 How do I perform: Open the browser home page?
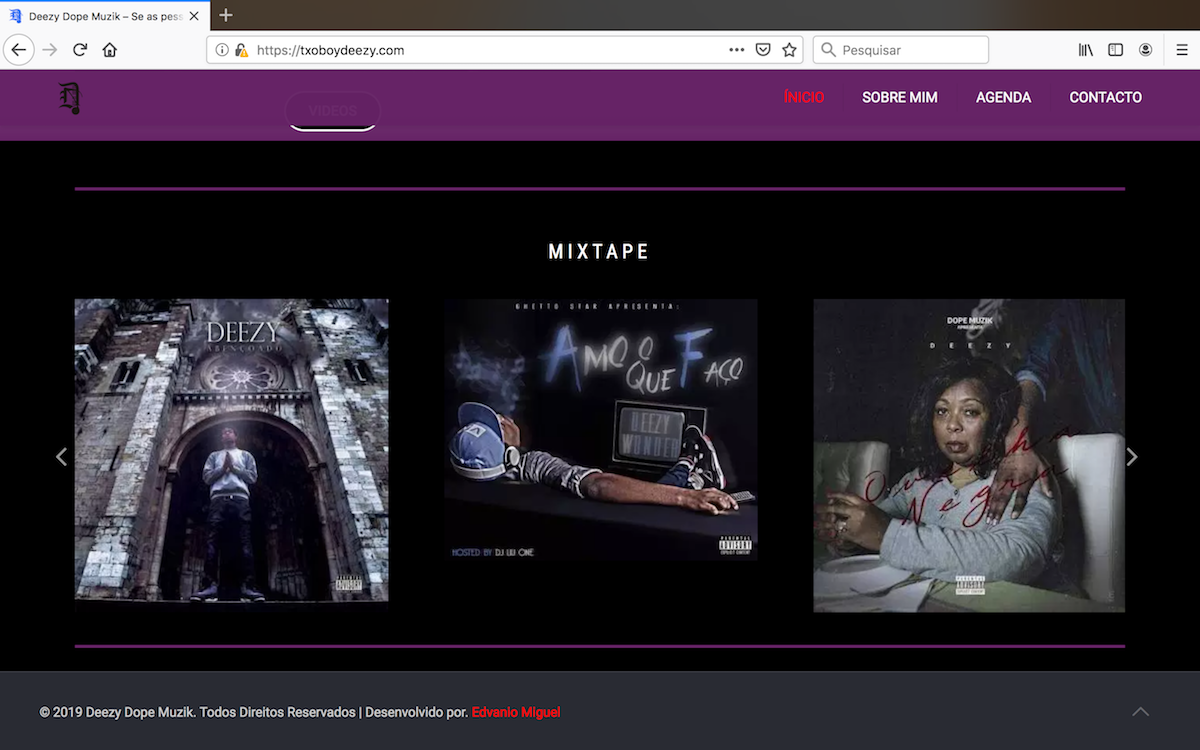click(x=110, y=50)
